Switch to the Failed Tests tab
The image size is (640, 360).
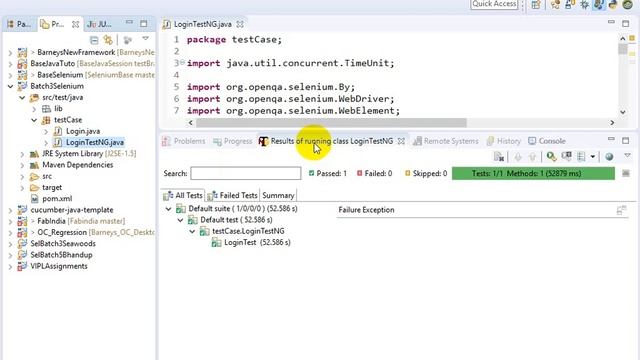point(232,196)
